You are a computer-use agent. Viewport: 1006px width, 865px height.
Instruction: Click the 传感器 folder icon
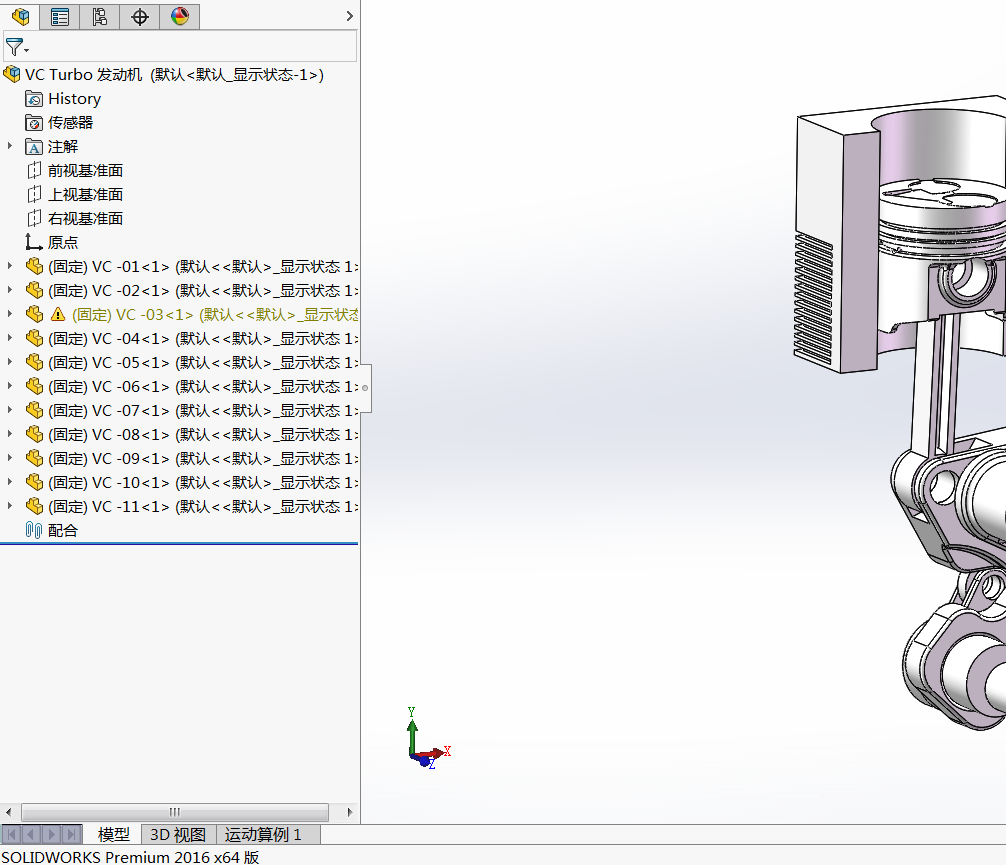pyautogui.click(x=34, y=123)
